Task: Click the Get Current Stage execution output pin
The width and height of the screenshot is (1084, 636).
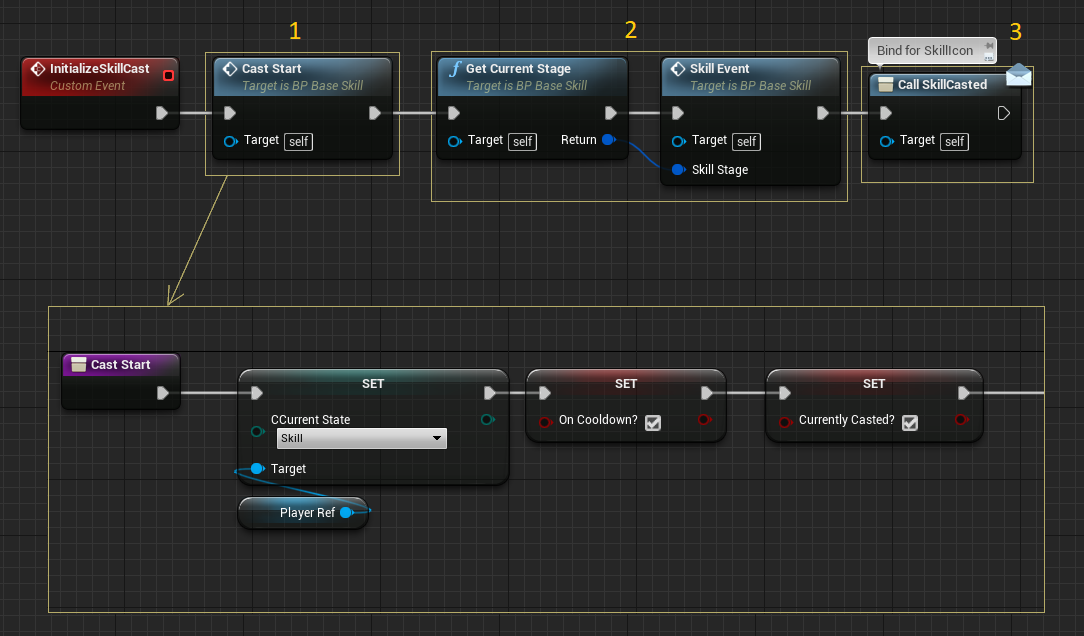Action: 610,113
